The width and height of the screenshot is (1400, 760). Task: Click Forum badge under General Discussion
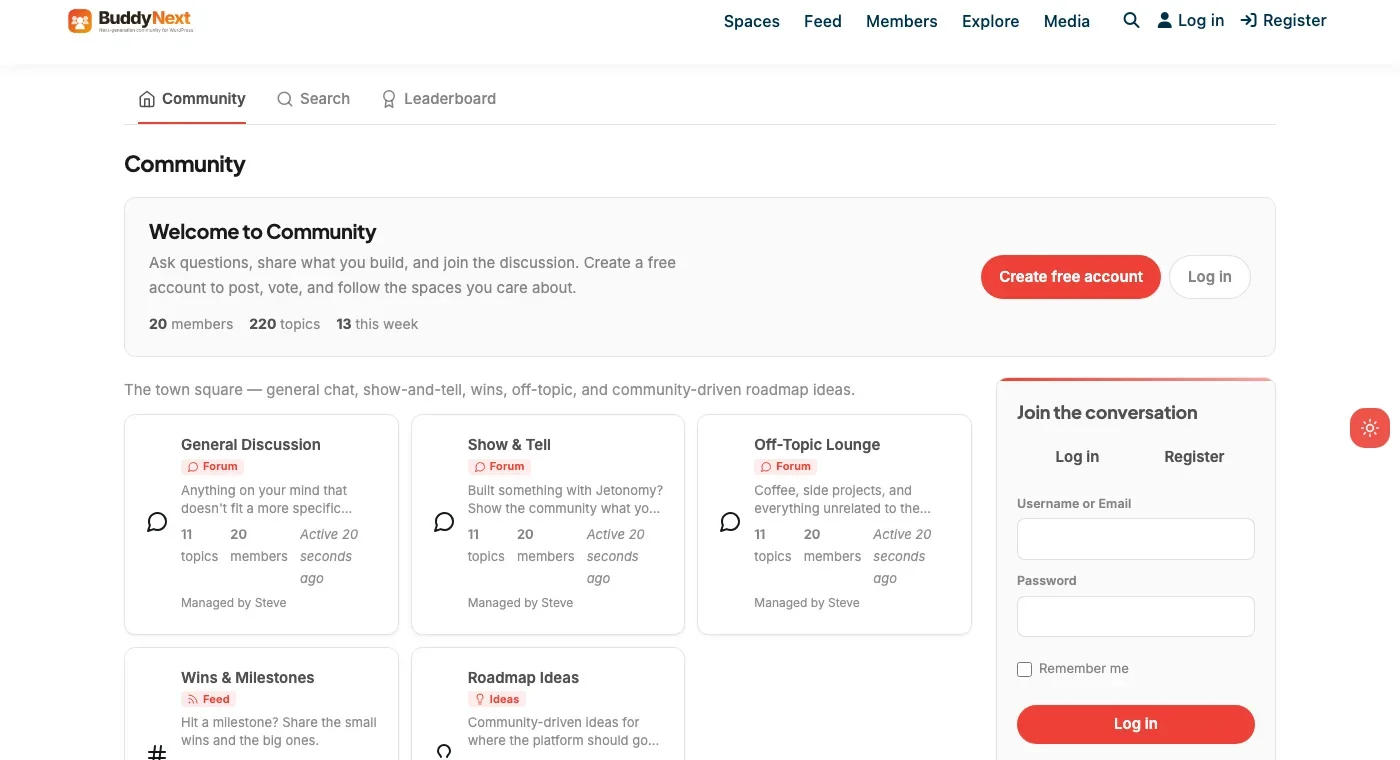(213, 467)
